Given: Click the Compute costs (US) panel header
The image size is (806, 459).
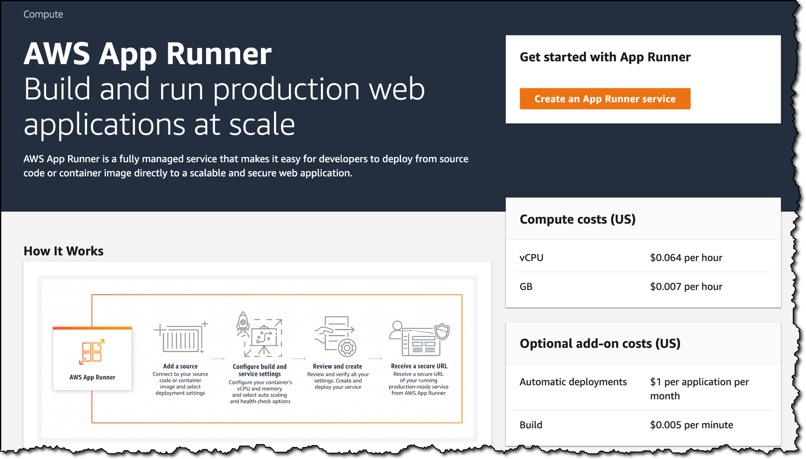Looking at the screenshot, I should (577, 219).
